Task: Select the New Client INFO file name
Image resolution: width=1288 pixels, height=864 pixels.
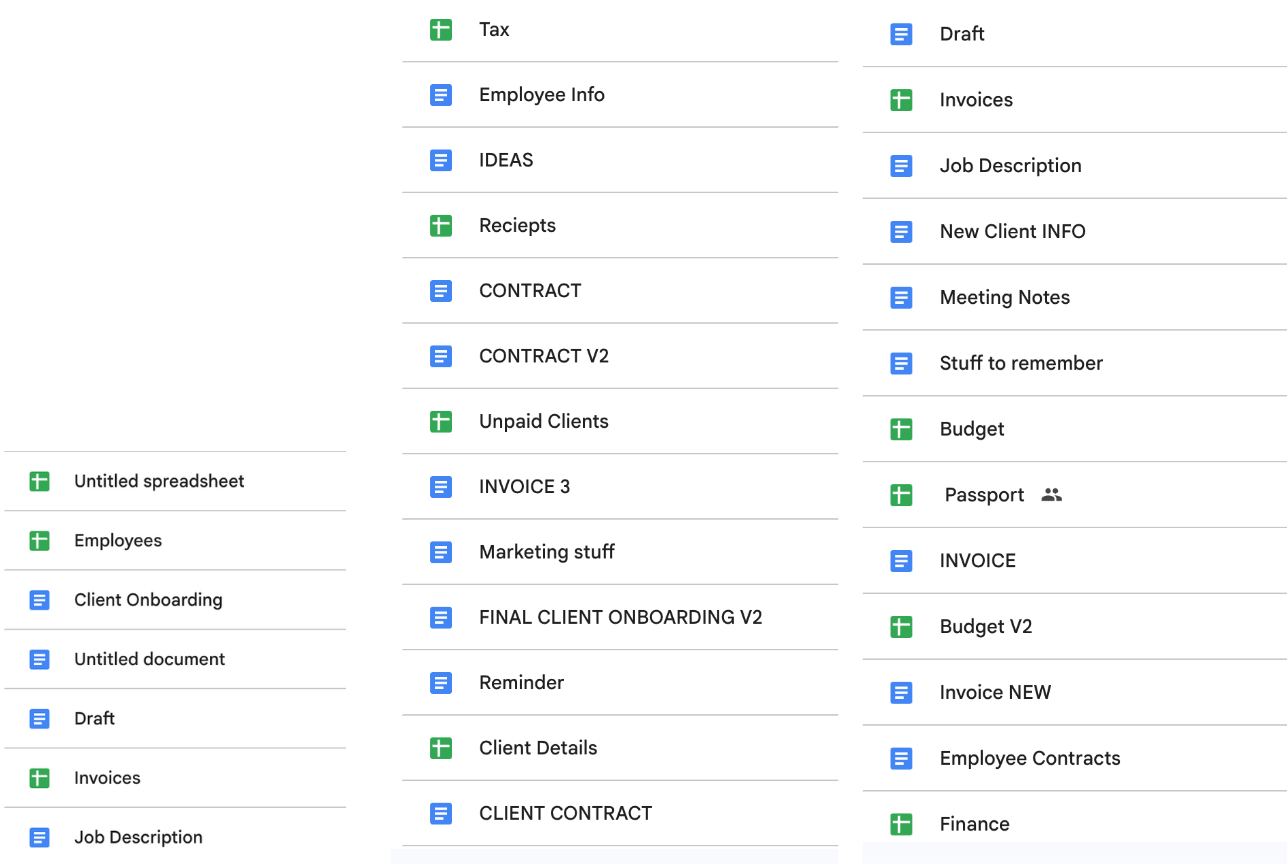Action: [1013, 231]
